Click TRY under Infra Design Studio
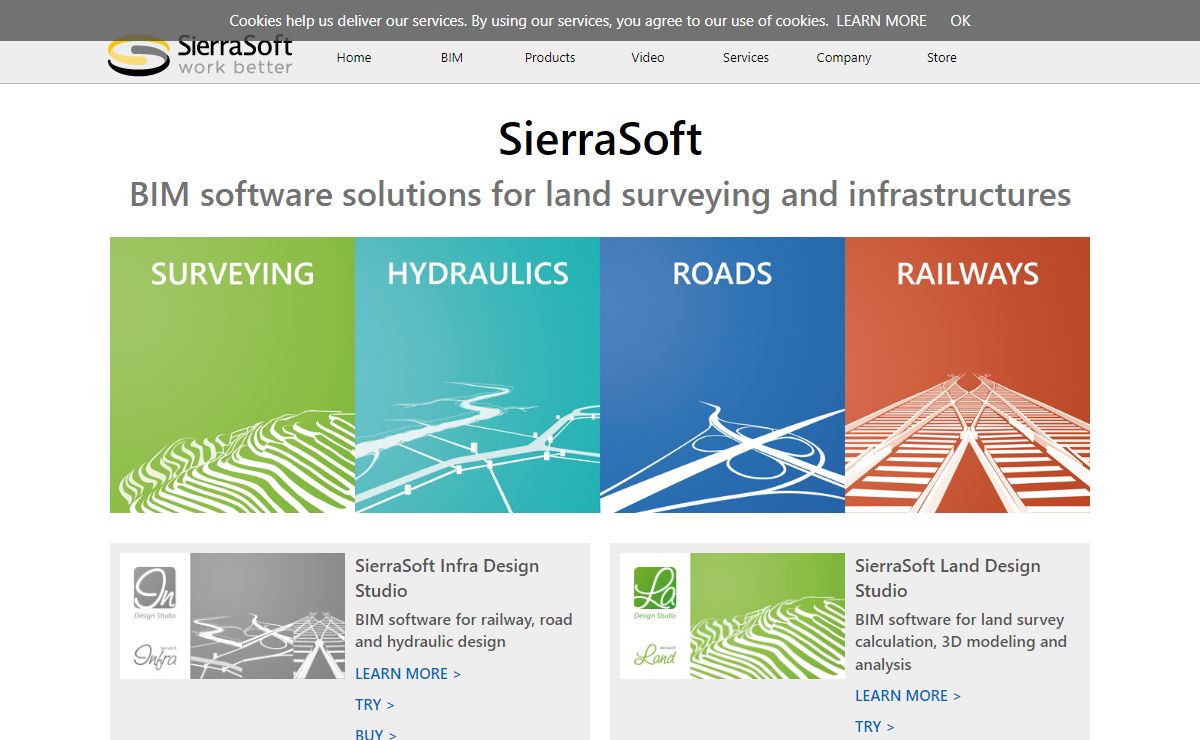The height and width of the screenshot is (740, 1200). [x=375, y=705]
